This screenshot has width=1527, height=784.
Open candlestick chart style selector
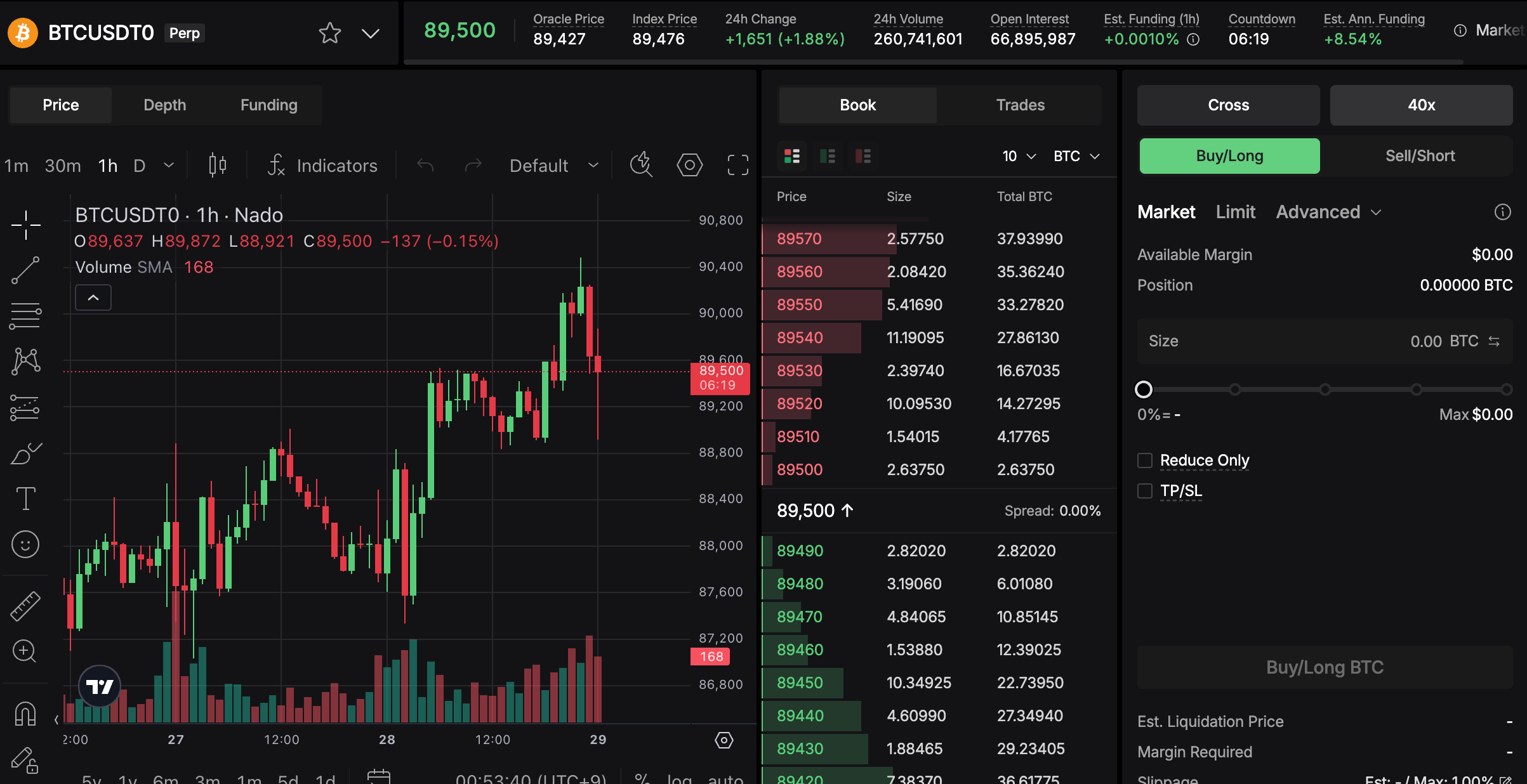coord(217,166)
